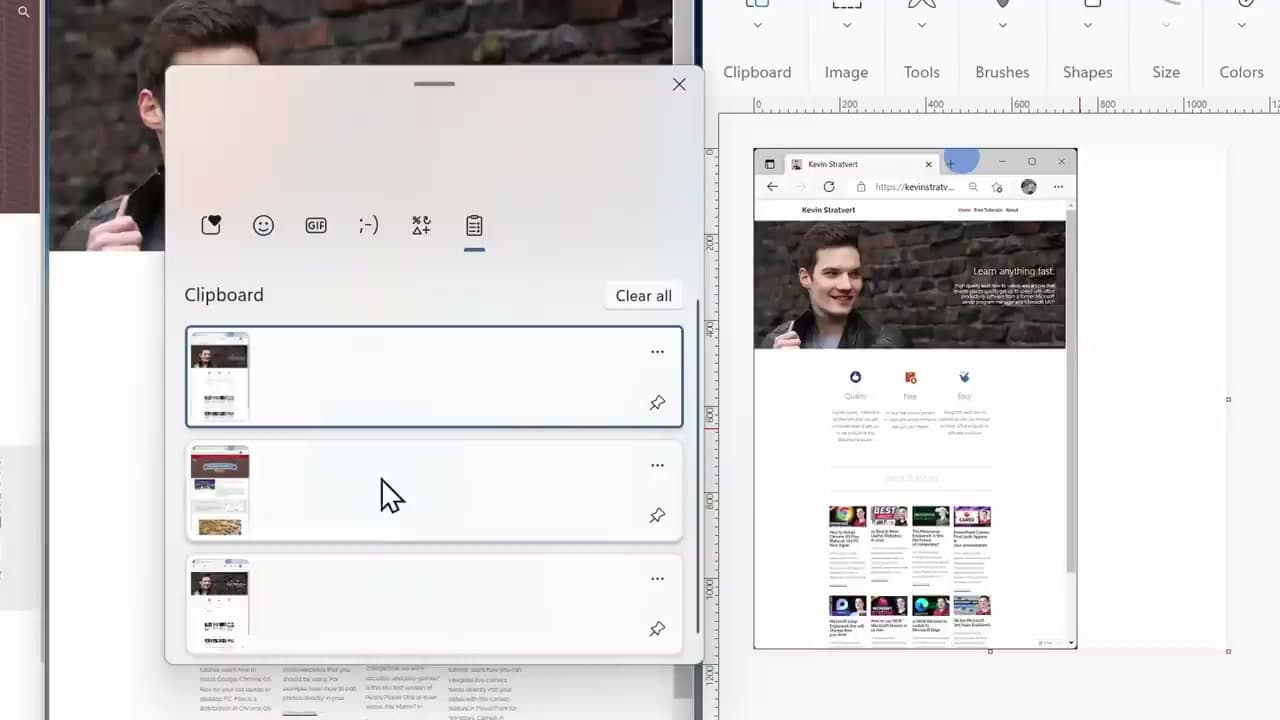
Task: Pin the second clipboard item
Action: coord(657,516)
